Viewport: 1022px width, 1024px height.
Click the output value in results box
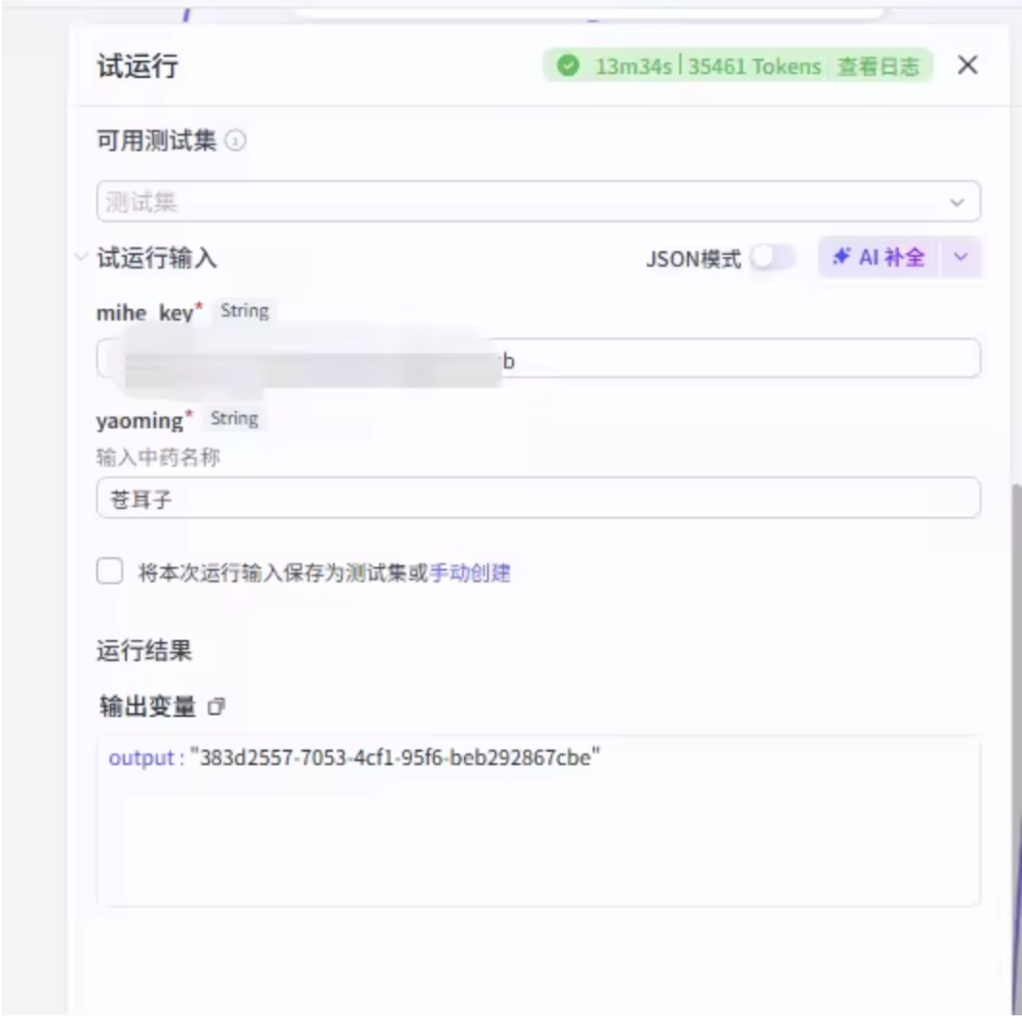click(395, 758)
